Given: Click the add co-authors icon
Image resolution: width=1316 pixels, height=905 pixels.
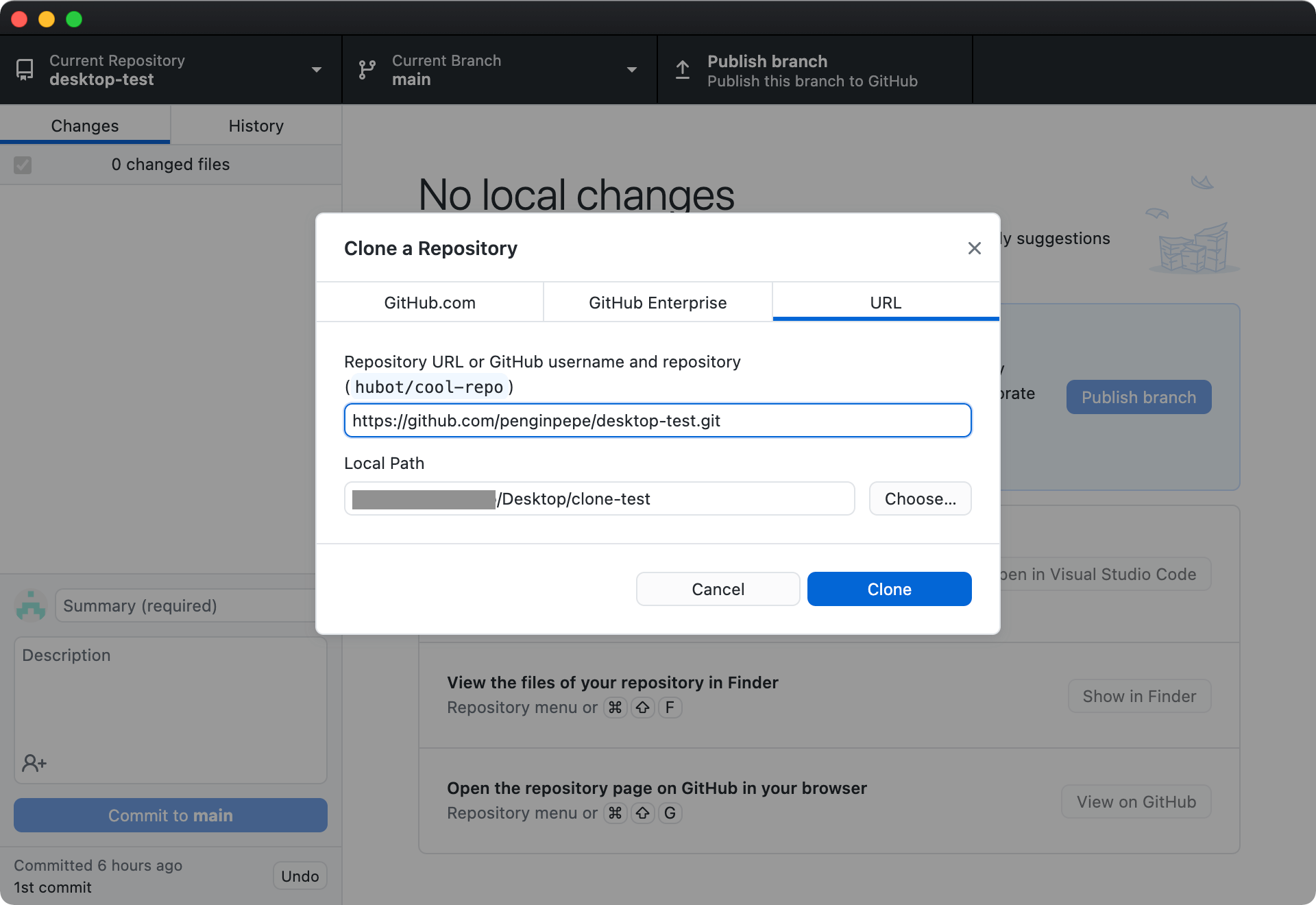Looking at the screenshot, I should click(34, 763).
